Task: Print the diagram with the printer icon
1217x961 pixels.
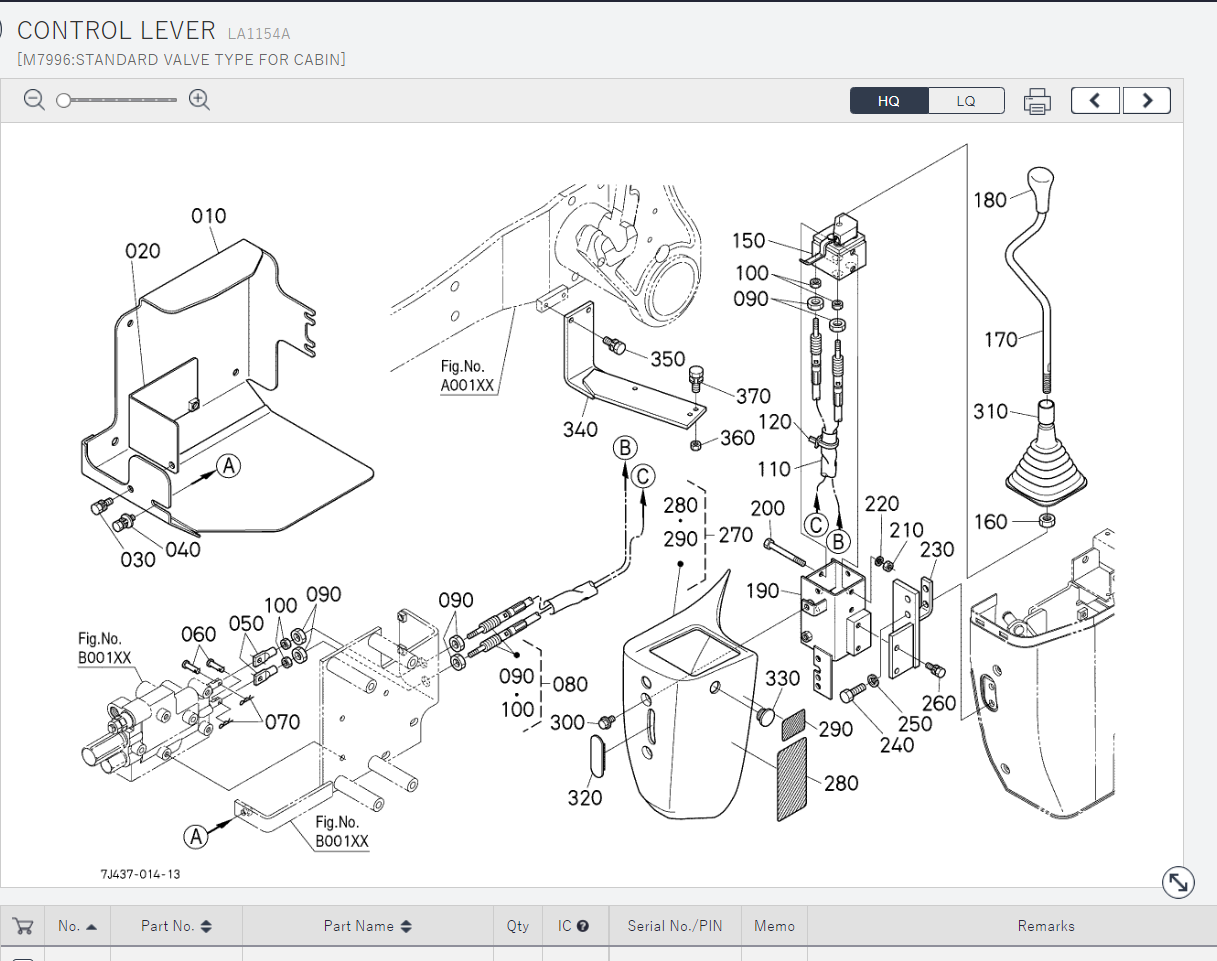Action: coord(1037,101)
